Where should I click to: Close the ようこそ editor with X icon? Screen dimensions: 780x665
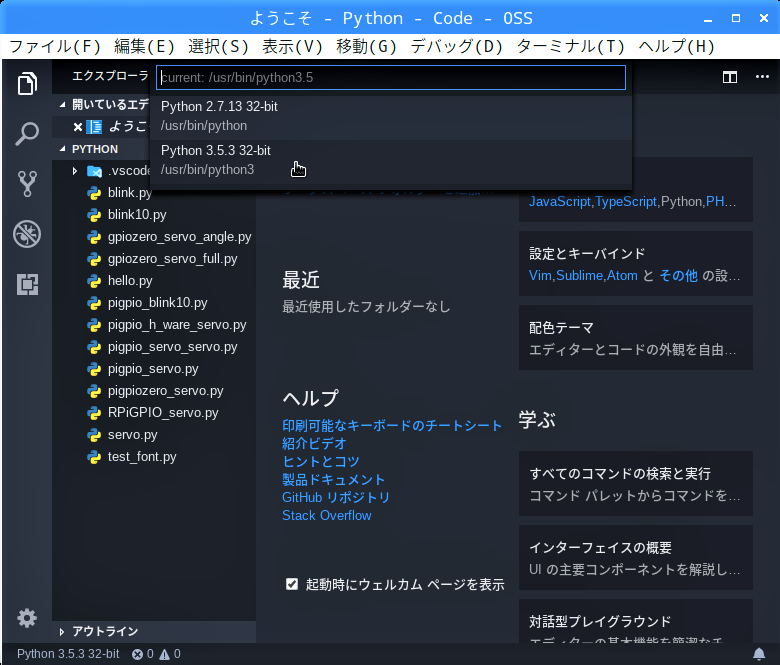click(x=78, y=127)
